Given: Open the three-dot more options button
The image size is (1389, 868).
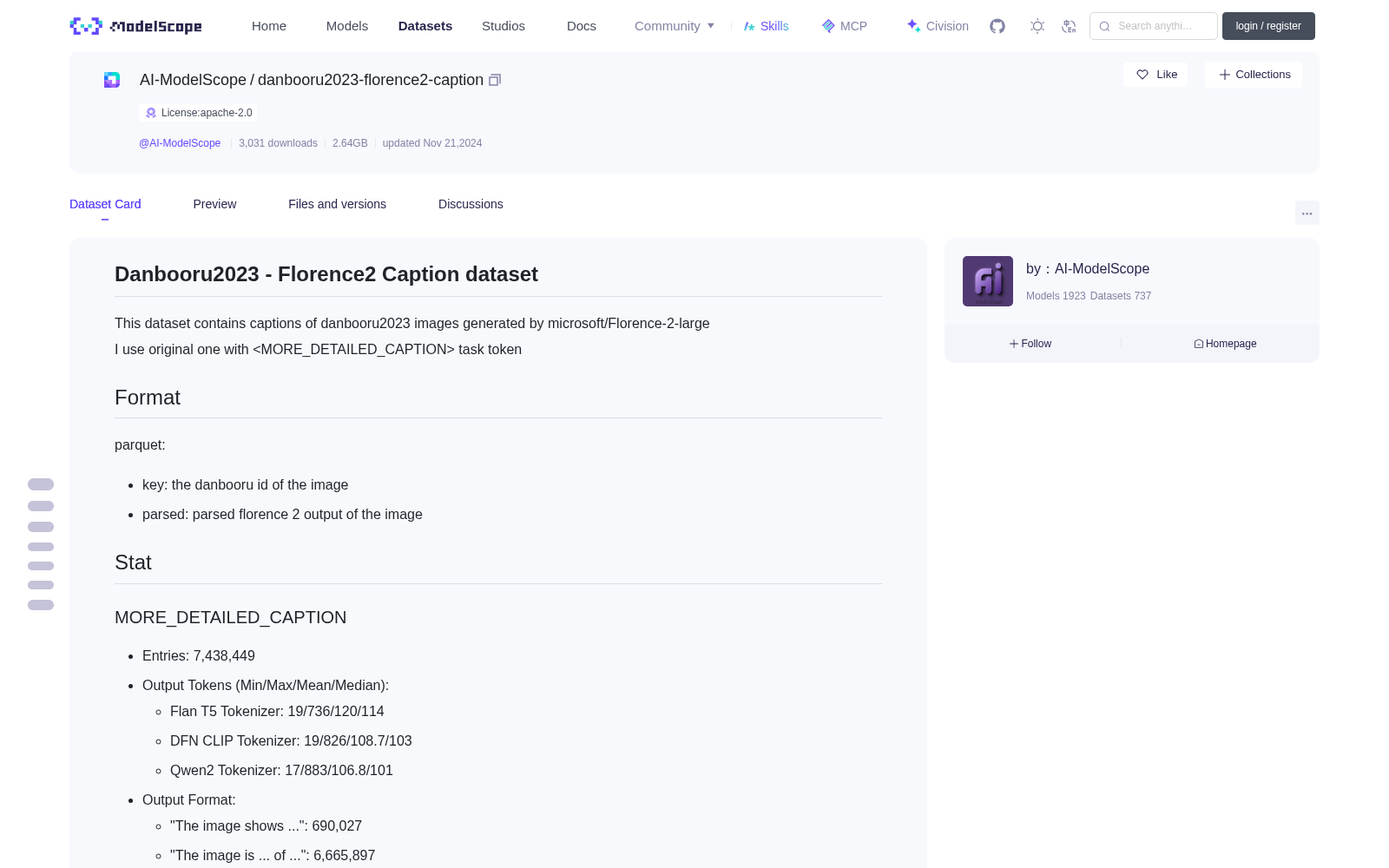Looking at the screenshot, I should 1307,213.
